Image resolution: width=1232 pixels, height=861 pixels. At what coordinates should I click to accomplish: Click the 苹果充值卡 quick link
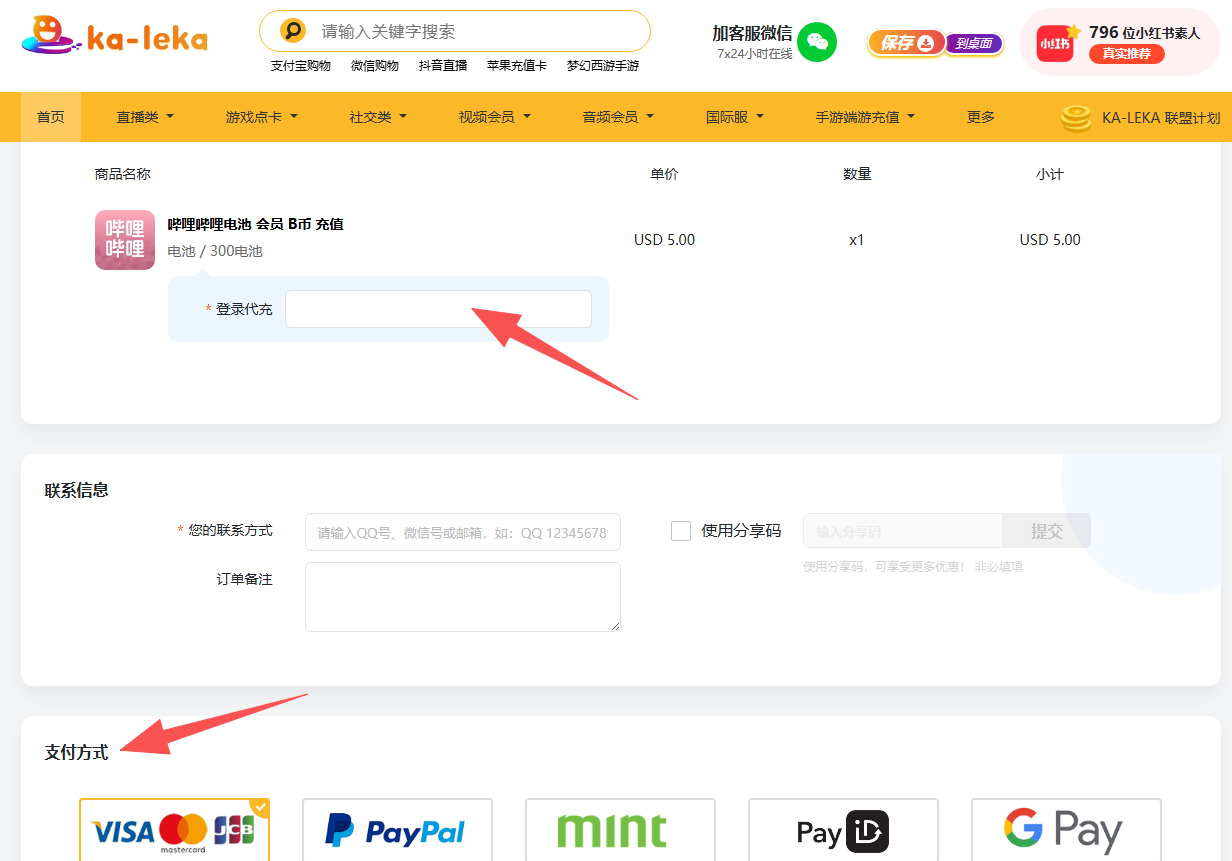(516, 66)
